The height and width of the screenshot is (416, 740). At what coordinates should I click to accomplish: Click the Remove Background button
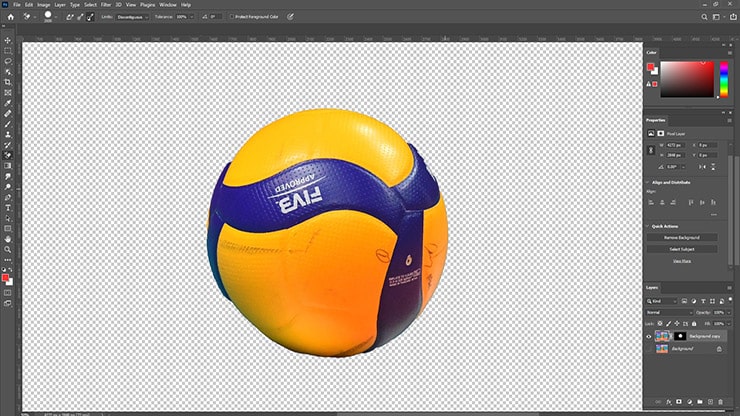[x=681, y=237]
